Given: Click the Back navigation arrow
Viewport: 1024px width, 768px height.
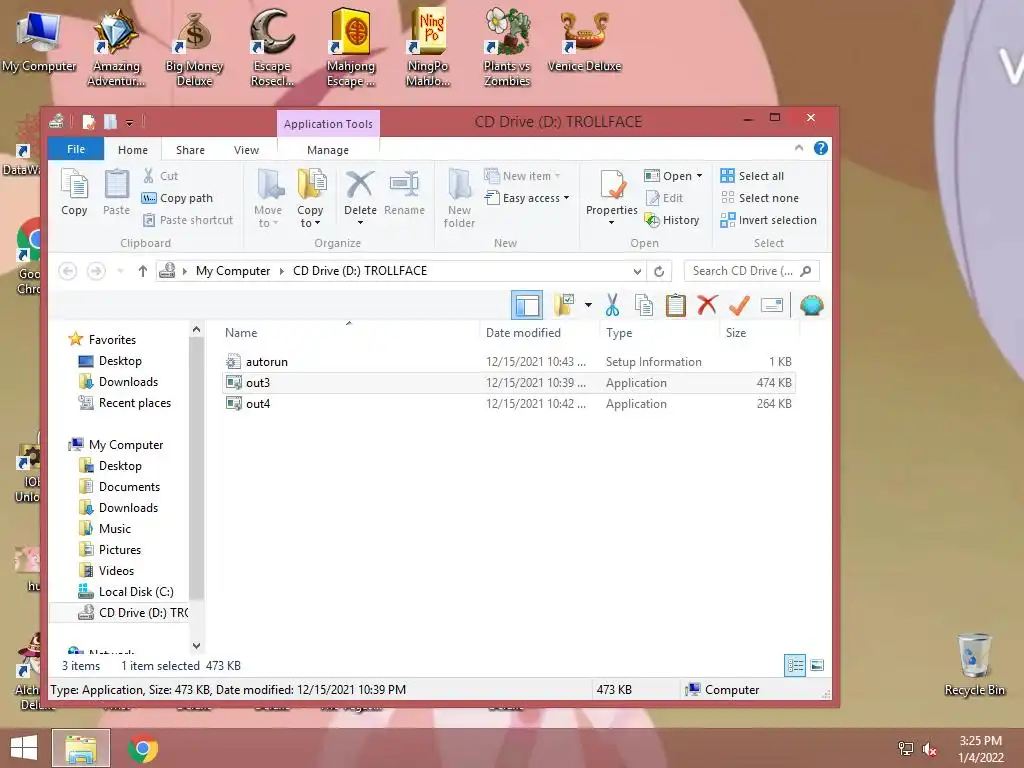Looking at the screenshot, I should coord(67,270).
